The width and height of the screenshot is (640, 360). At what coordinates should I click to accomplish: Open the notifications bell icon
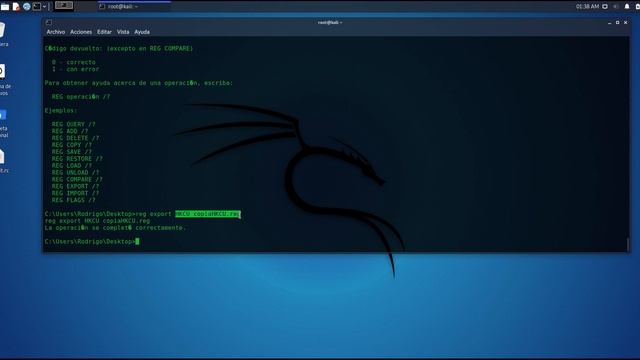click(627, 7)
